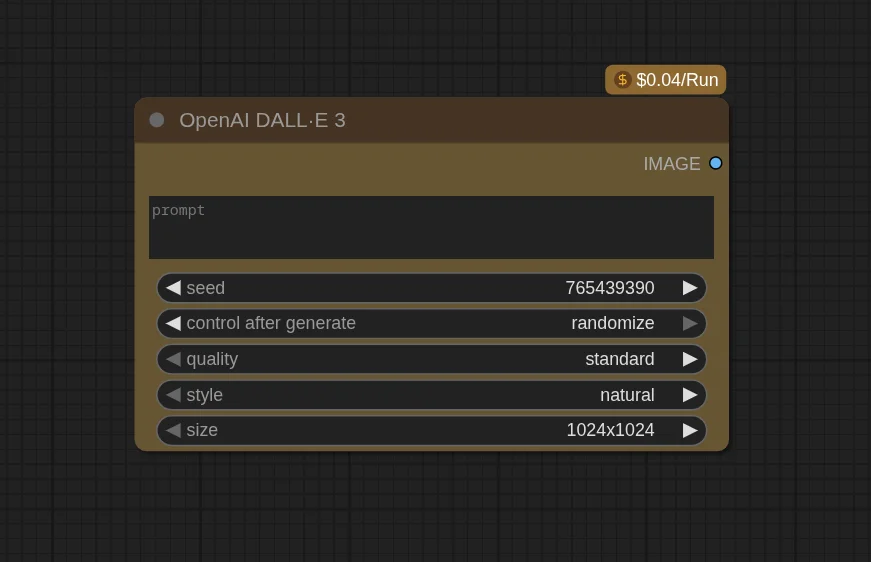Switch quality to previous option

(173, 359)
